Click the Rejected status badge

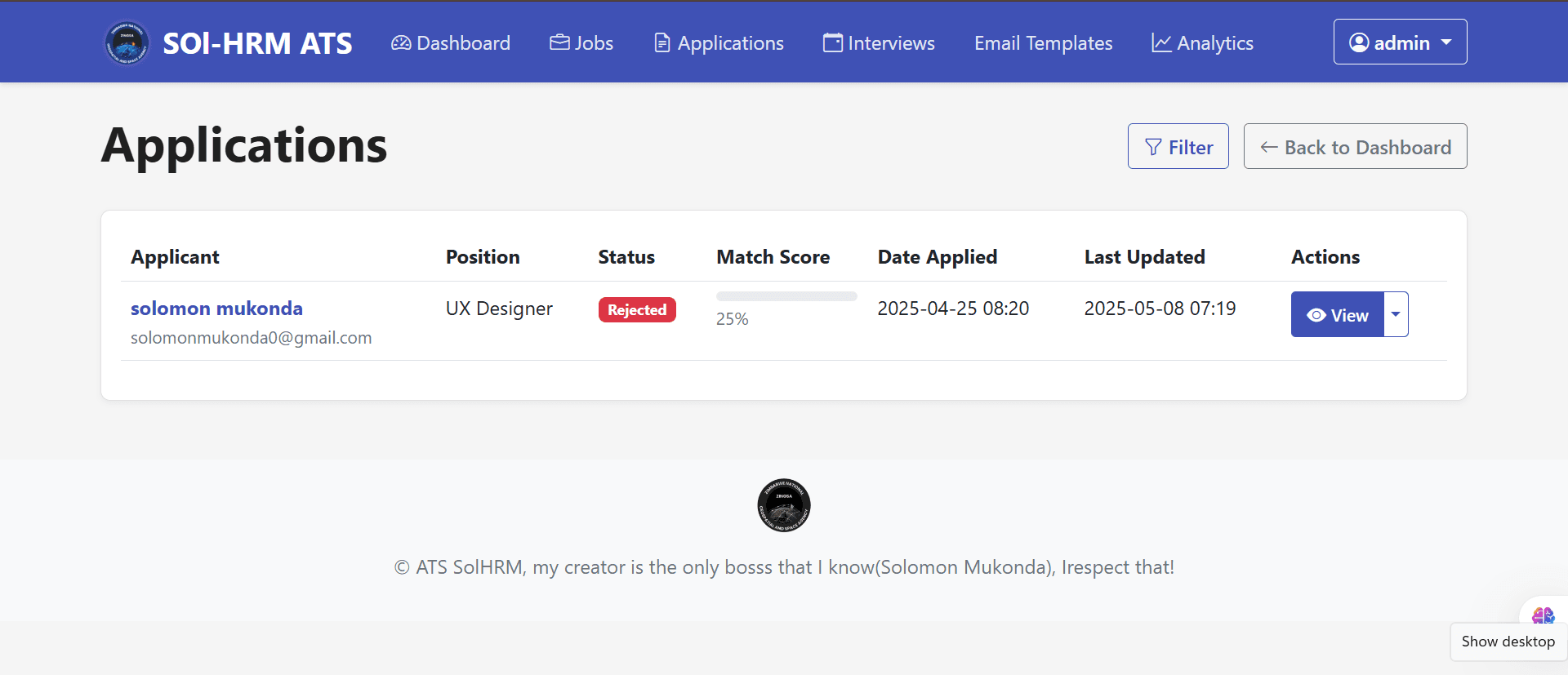[637, 309]
